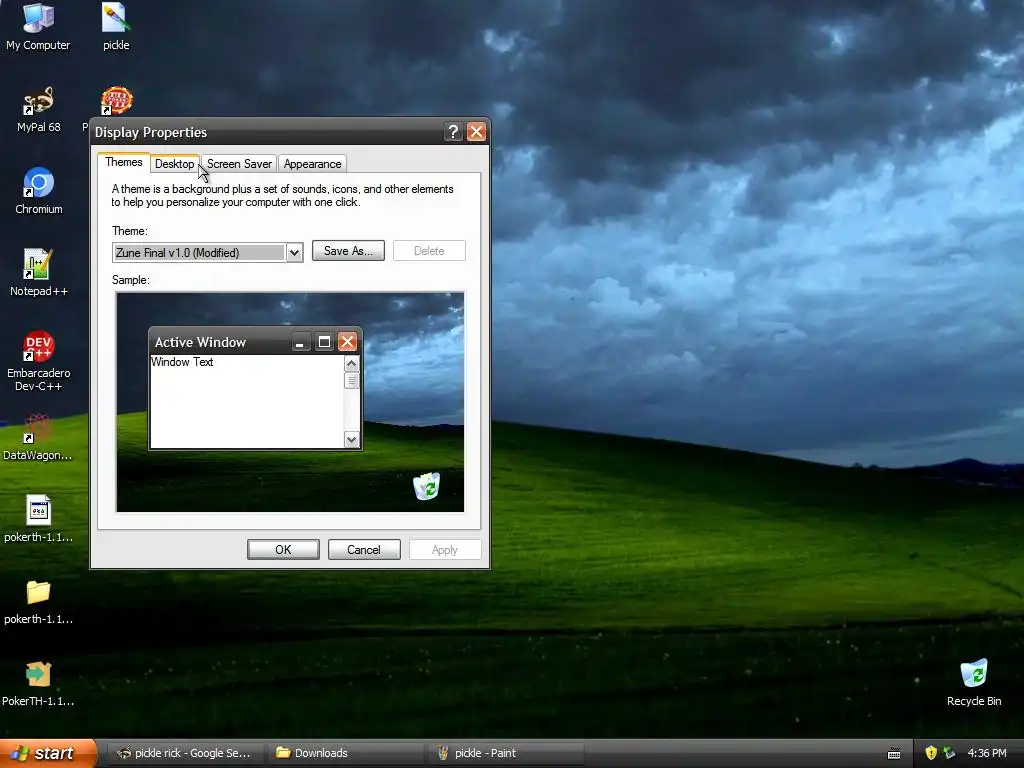Select the Embarcadero Dev-C++ shortcut
The width and height of the screenshot is (1024, 768).
[39, 360]
